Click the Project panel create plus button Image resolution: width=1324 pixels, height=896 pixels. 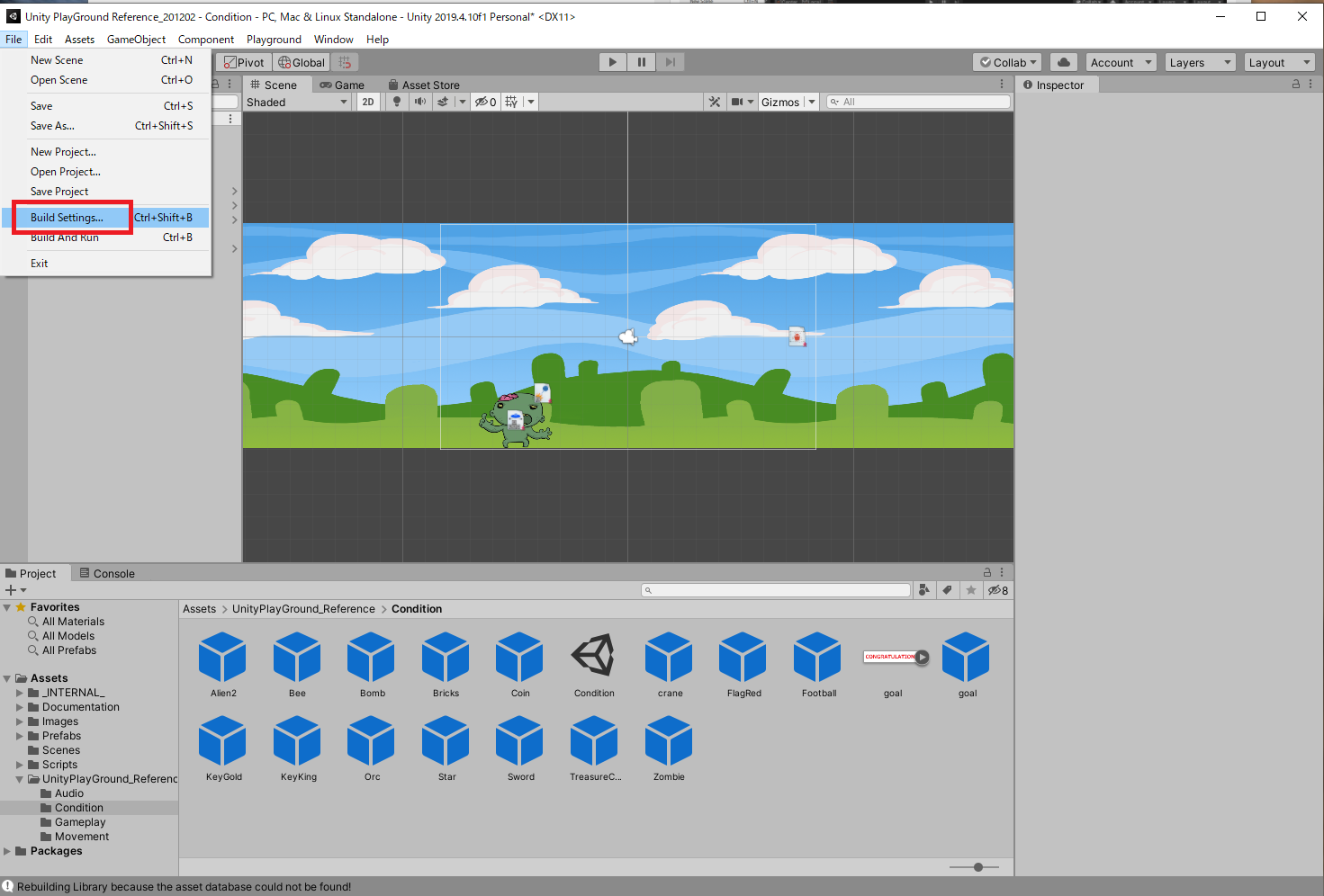click(15, 590)
